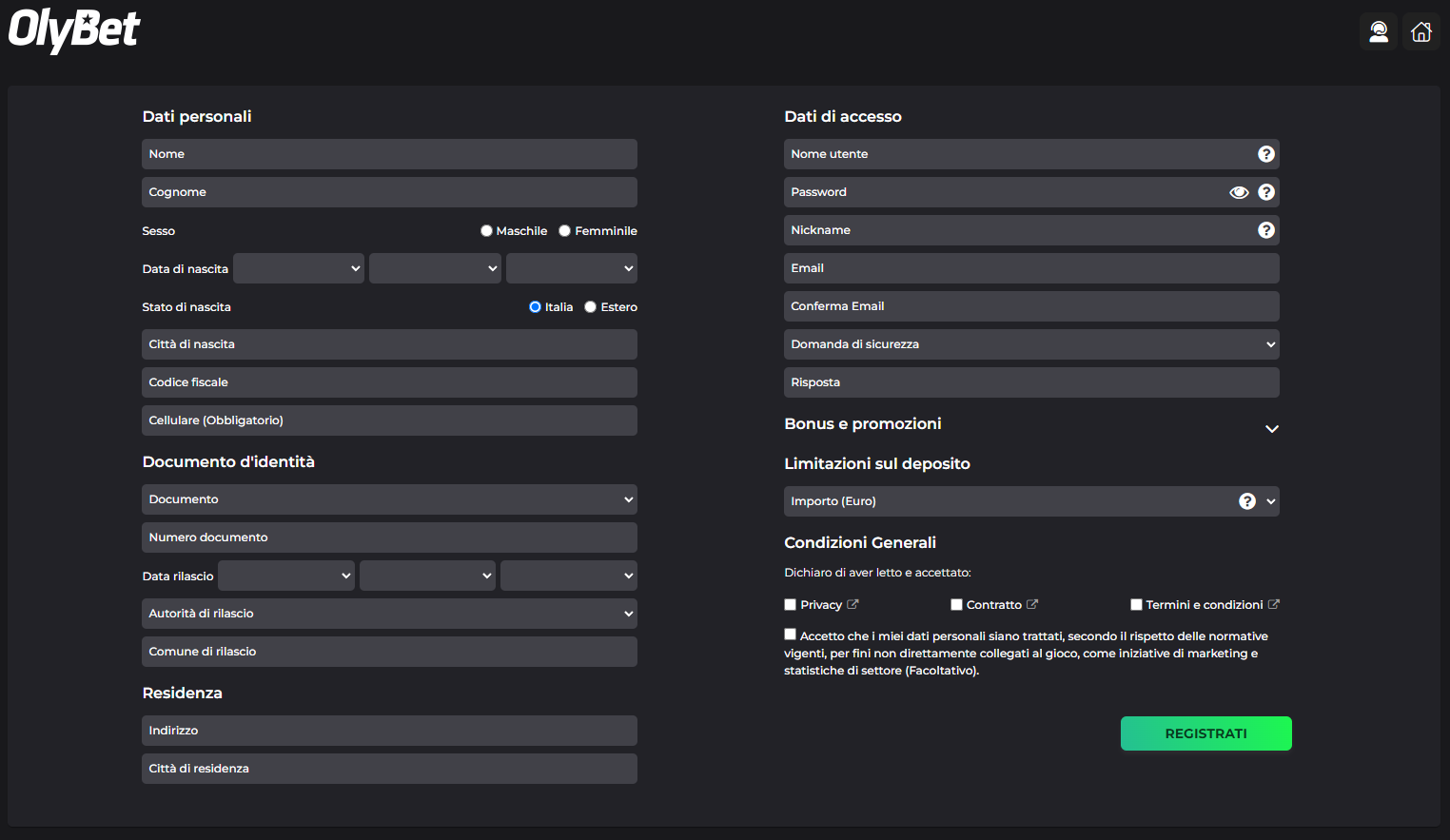The height and width of the screenshot is (840, 1450).
Task: Open the Nickname help tooltip
Action: tap(1265, 229)
